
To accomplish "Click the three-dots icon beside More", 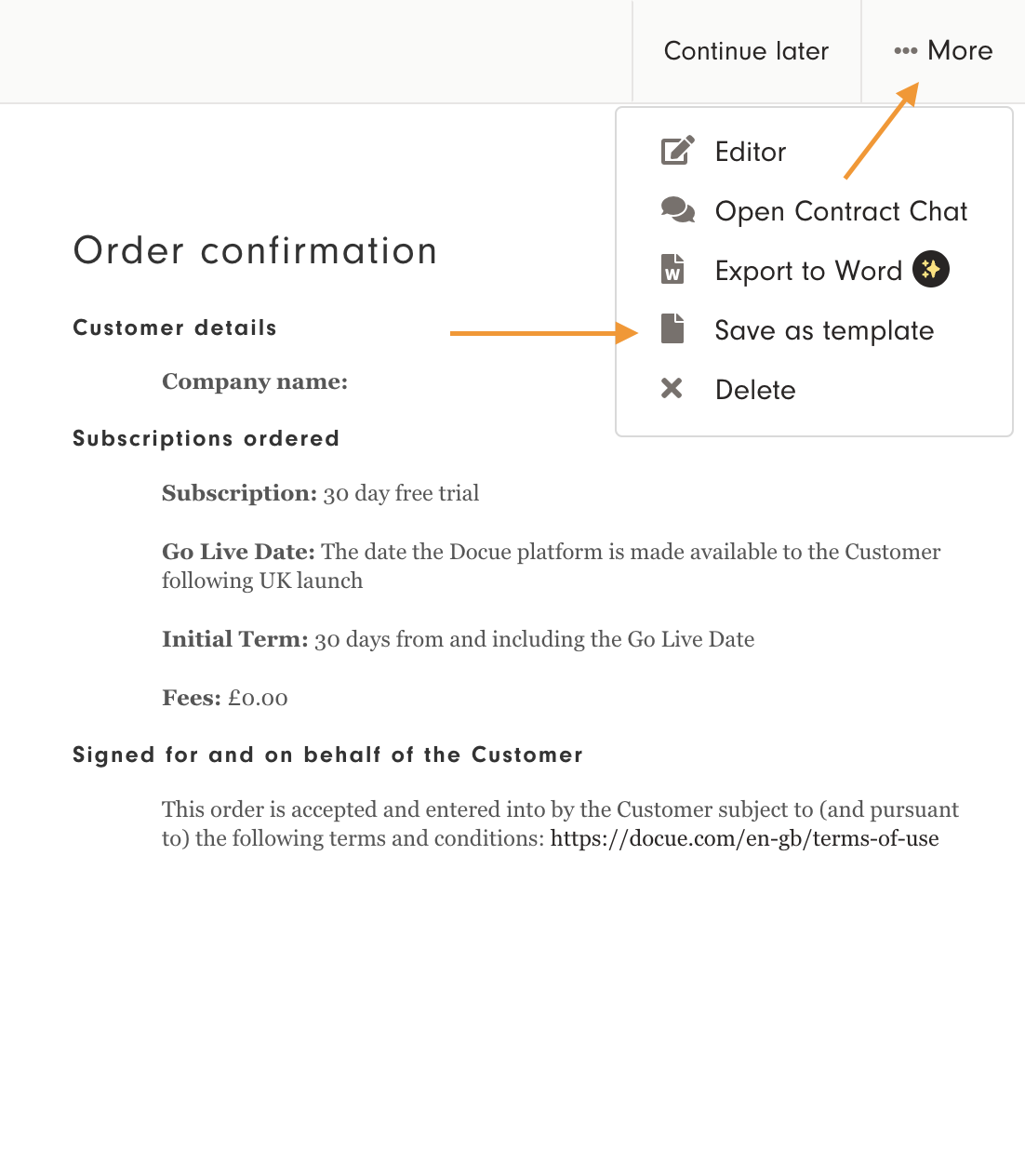I will [905, 51].
